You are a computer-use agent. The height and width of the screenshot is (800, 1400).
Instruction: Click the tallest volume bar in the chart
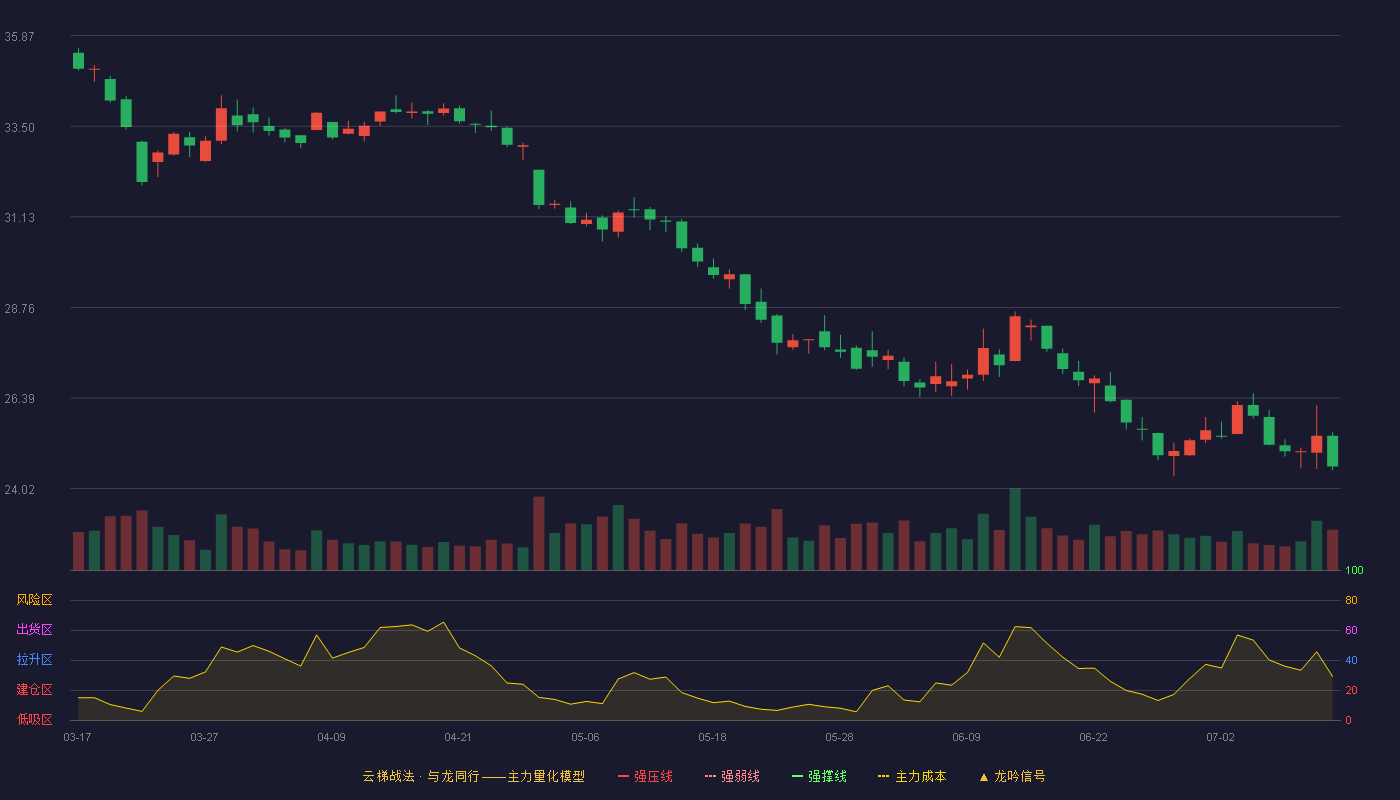(x=1015, y=530)
